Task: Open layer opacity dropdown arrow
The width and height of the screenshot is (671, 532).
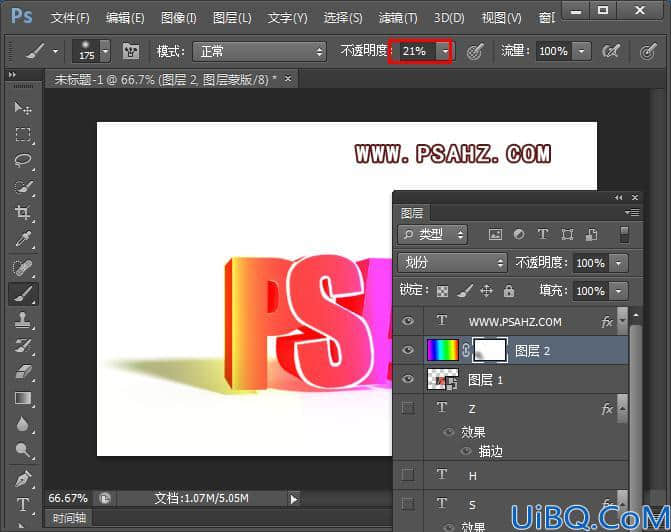Action: (619, 263)
